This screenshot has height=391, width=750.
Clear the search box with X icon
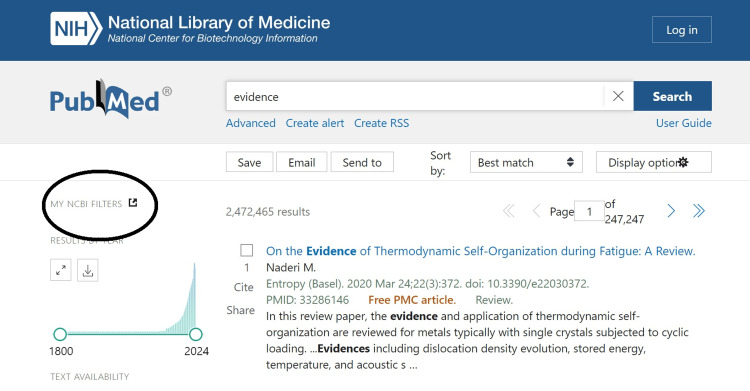click(618, 96)
